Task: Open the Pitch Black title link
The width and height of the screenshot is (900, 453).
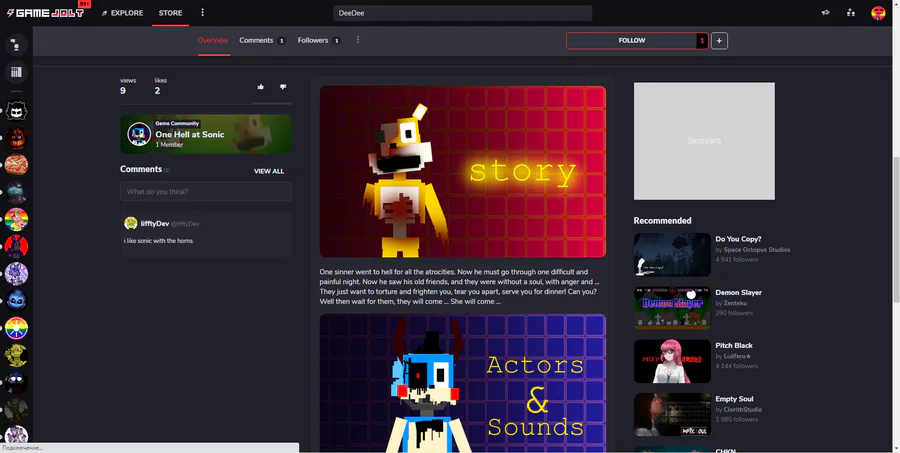Action: [734, 346]
